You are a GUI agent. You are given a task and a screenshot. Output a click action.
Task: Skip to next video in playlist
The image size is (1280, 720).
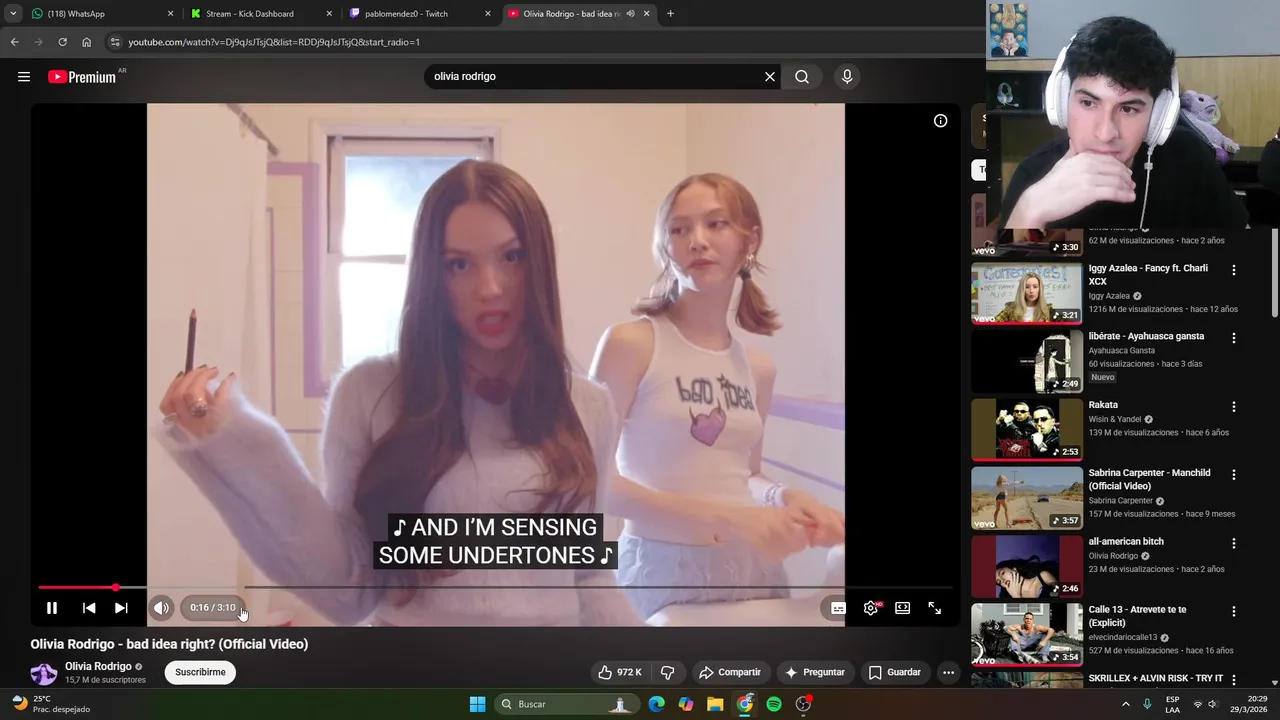pyautogui.click(x=121, y=608)
